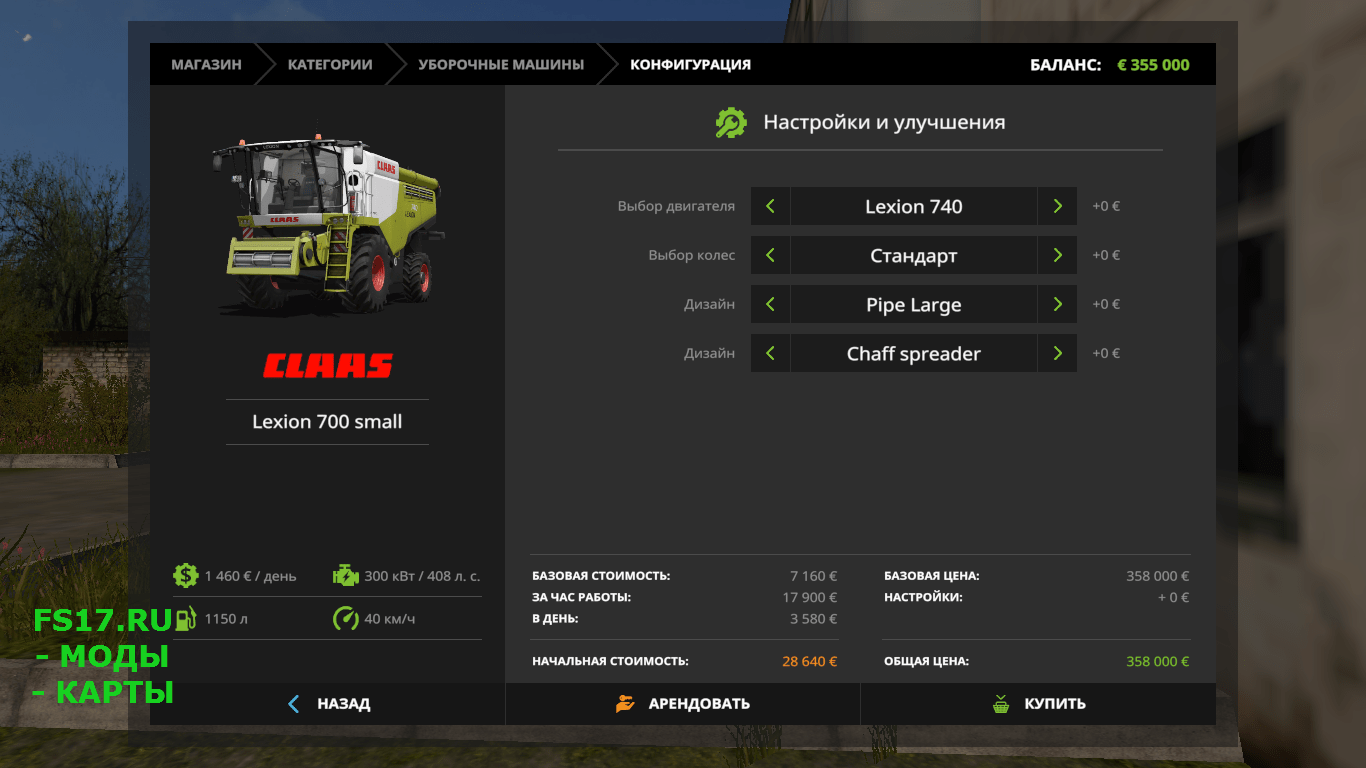Screen dimensions: 1366x768
Task: Open the МАГАЗИН breadcrumb tab
Action: tap(206, 64)
